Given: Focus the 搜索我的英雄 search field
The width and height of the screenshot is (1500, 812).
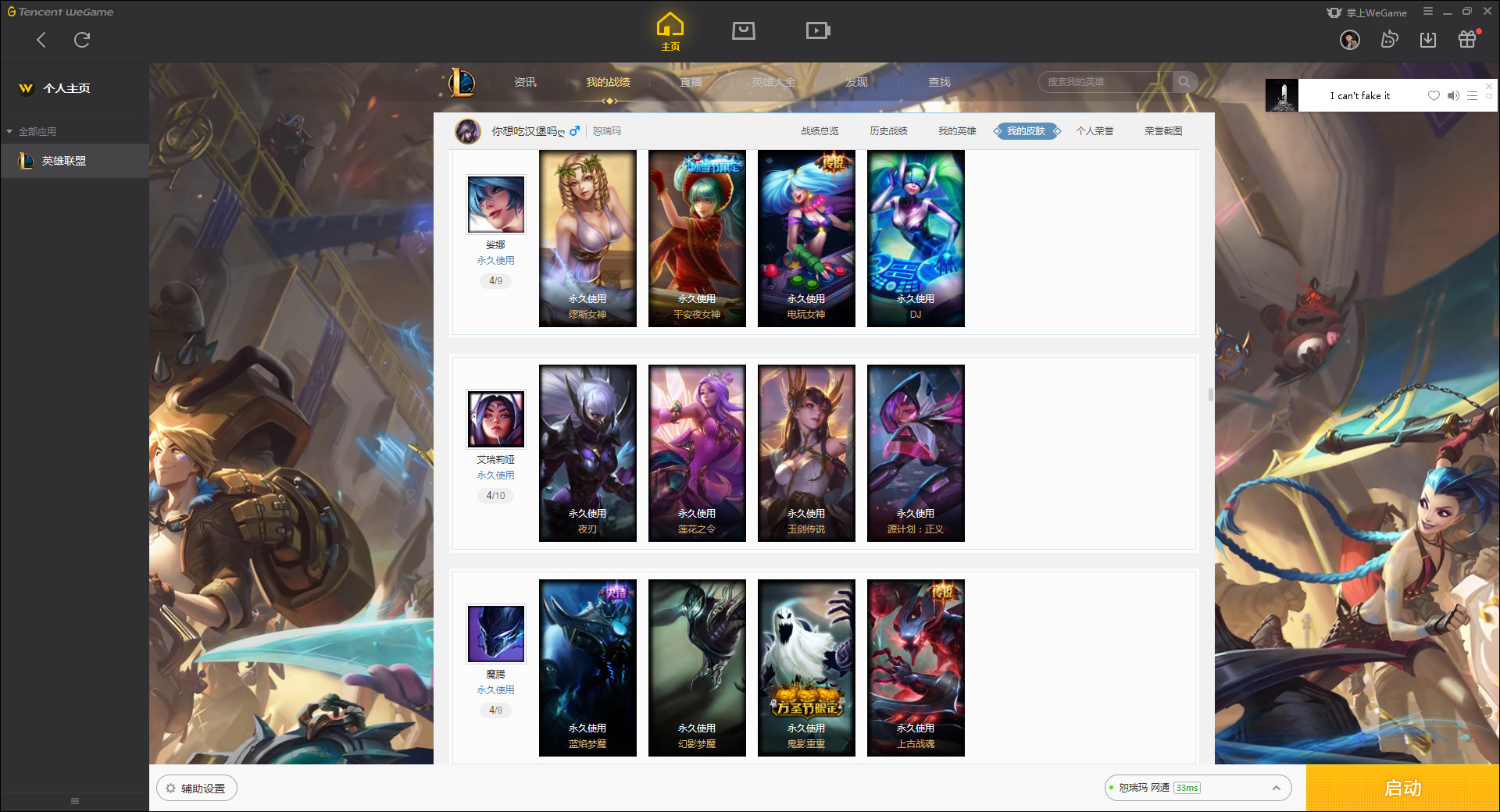Looking at the screenshot, I should click(x=1105, y=82).
